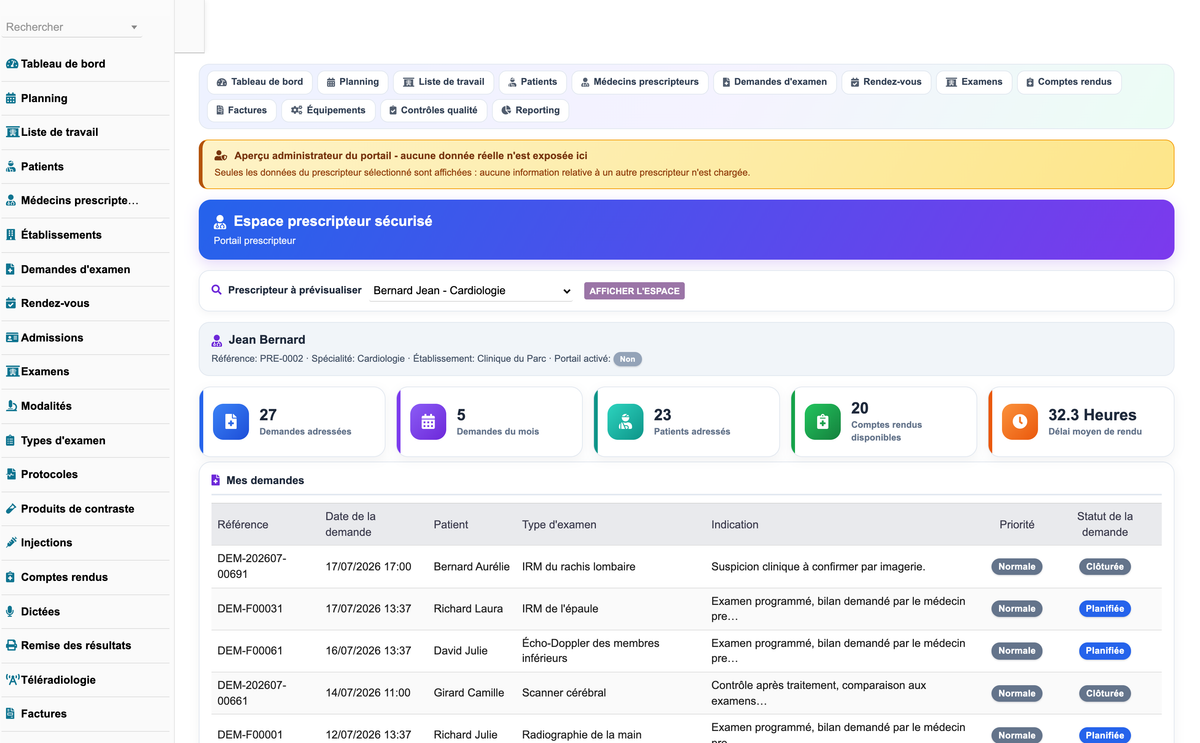Click the Examens sidebar icon
Image resolution: width=1200 pixels, height=743 pixels.
click(x=12, y=372)
